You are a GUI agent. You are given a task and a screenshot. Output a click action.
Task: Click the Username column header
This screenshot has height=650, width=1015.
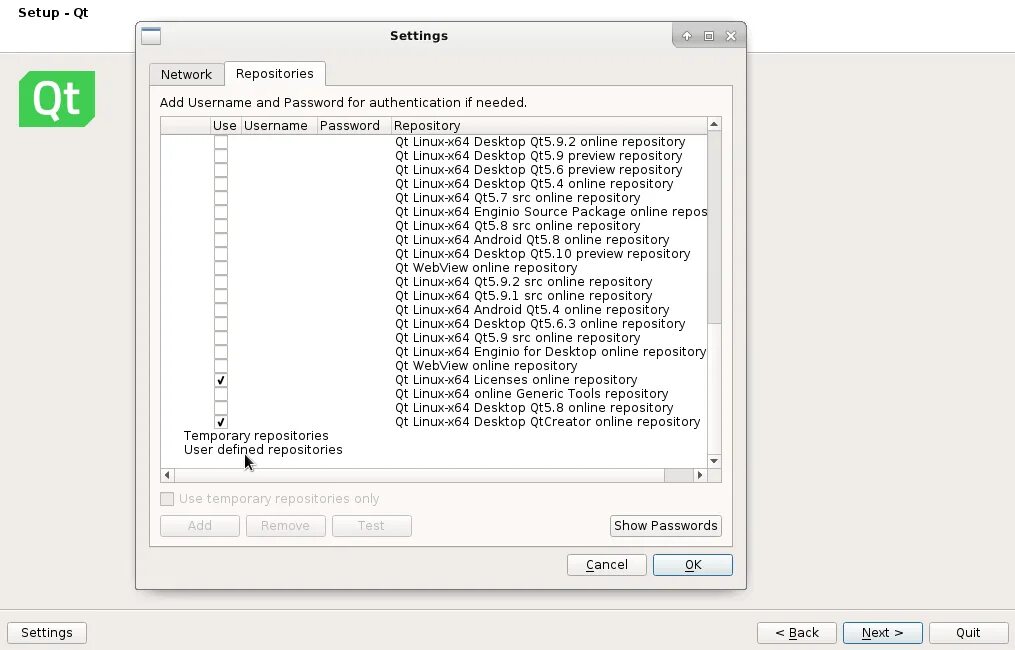[x=278, y=126]
